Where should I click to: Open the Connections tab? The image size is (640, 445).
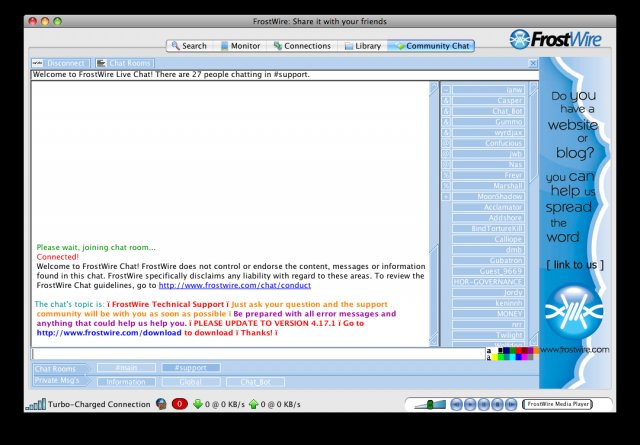(x=302, y=46)
